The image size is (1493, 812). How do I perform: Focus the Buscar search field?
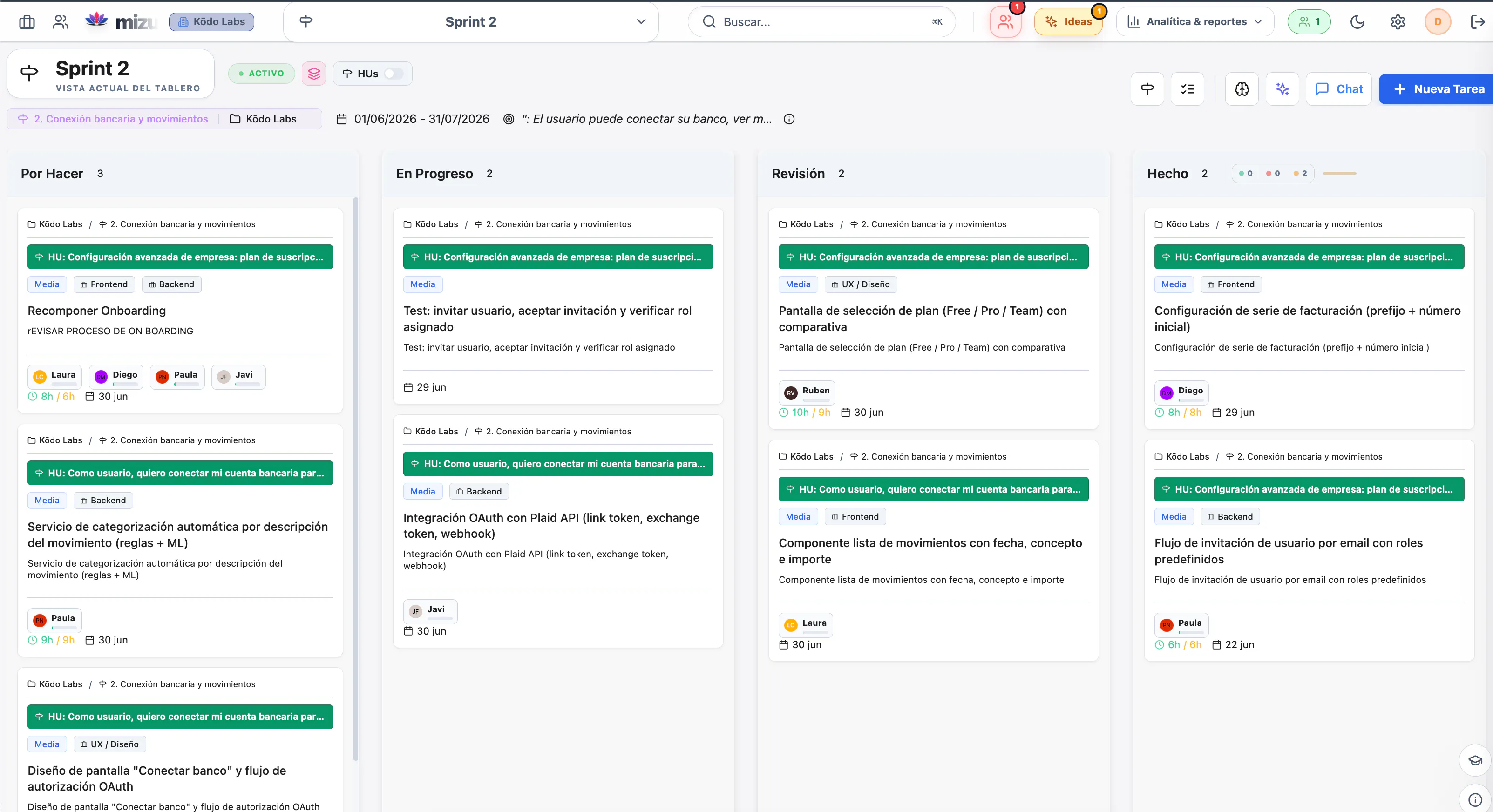pyautogui.click(x=821, y=22)
